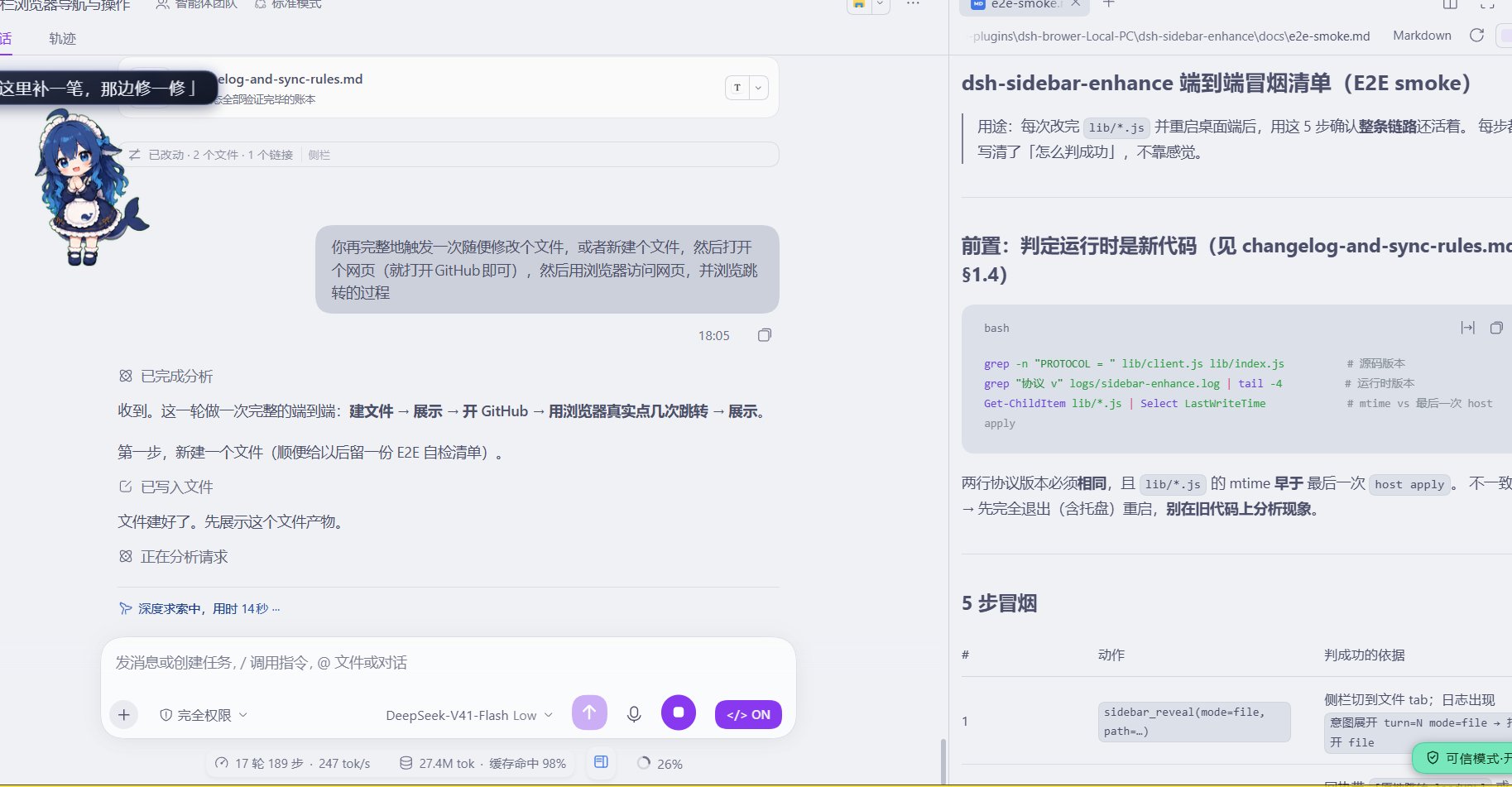1512x787 pixels.
Task: Close the e2e-smoke tab
Action: click(x=1076, y=4)
